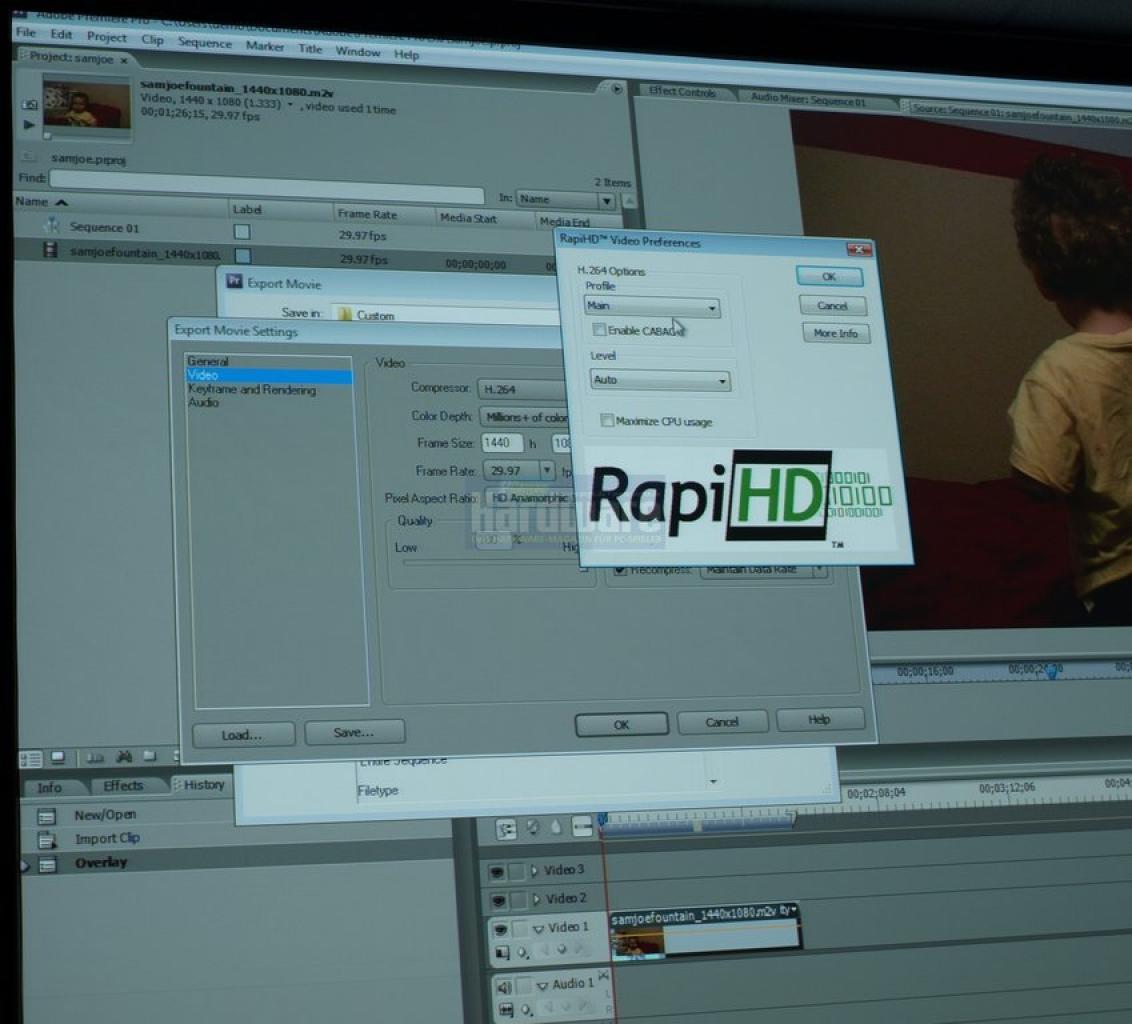Open the Title menu
The height and width of the screenshot is (1024, 1132).
[x=310, y=49]
